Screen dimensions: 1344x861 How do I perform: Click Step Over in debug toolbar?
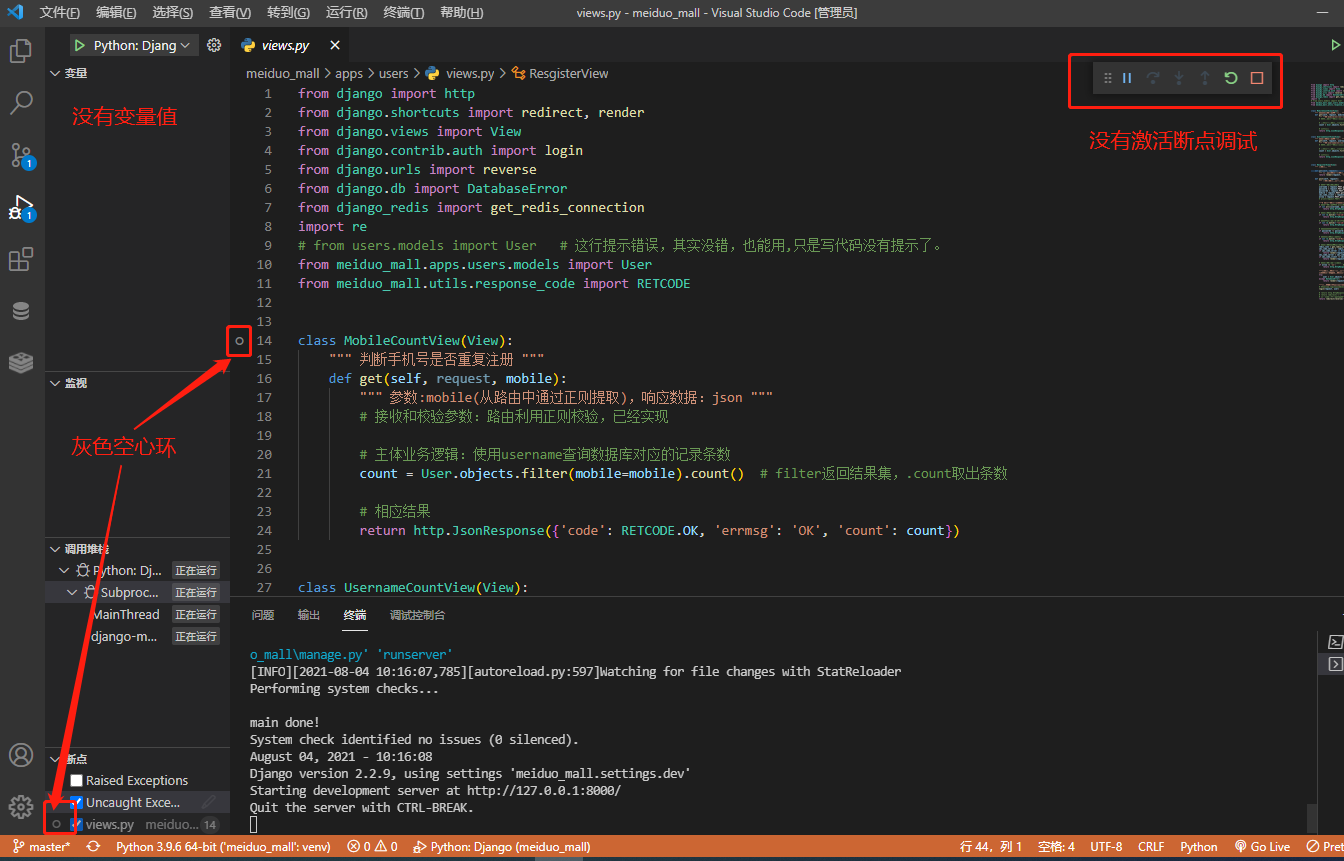(1153, 78)
